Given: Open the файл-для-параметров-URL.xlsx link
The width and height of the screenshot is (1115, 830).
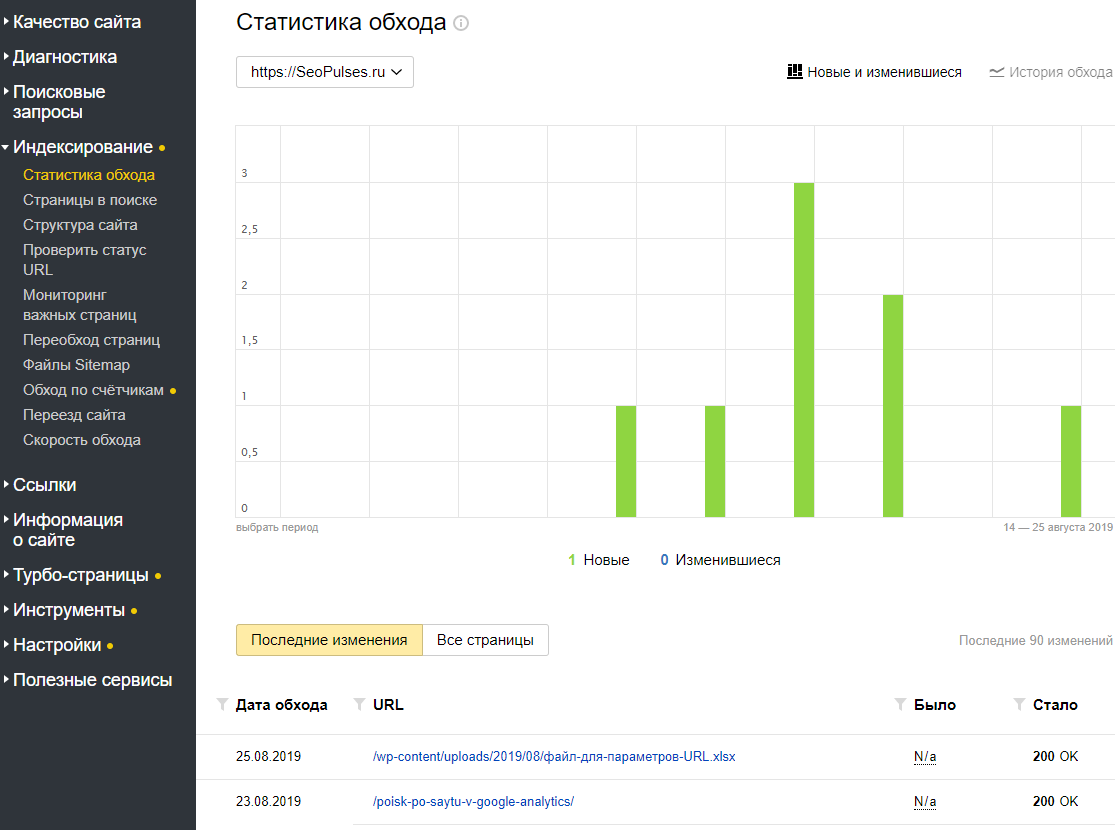Looking at the screenshot, I should coord(554,757).
